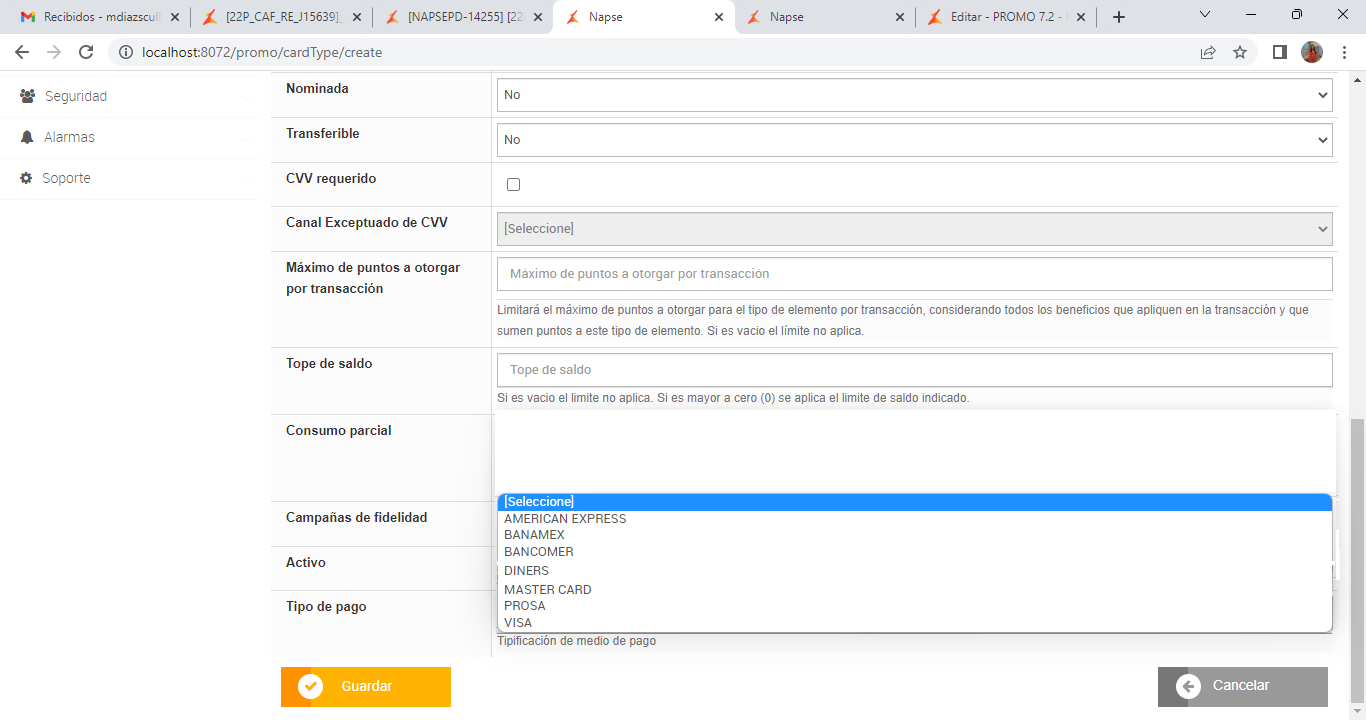Viewport: 1366px width, 720px height.
Task: Open the Transferible dropdown
Action: click(914, 140)
